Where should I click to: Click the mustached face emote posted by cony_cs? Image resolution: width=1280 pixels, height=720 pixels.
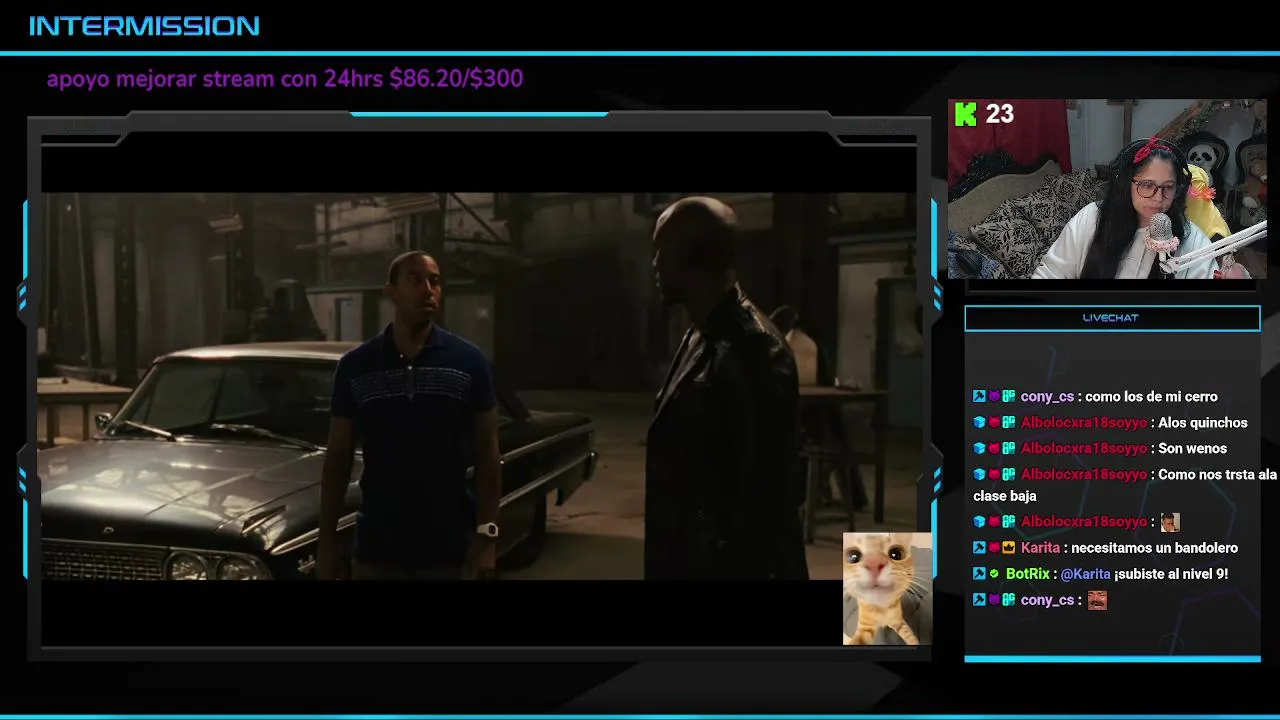tap(1097, 600)
